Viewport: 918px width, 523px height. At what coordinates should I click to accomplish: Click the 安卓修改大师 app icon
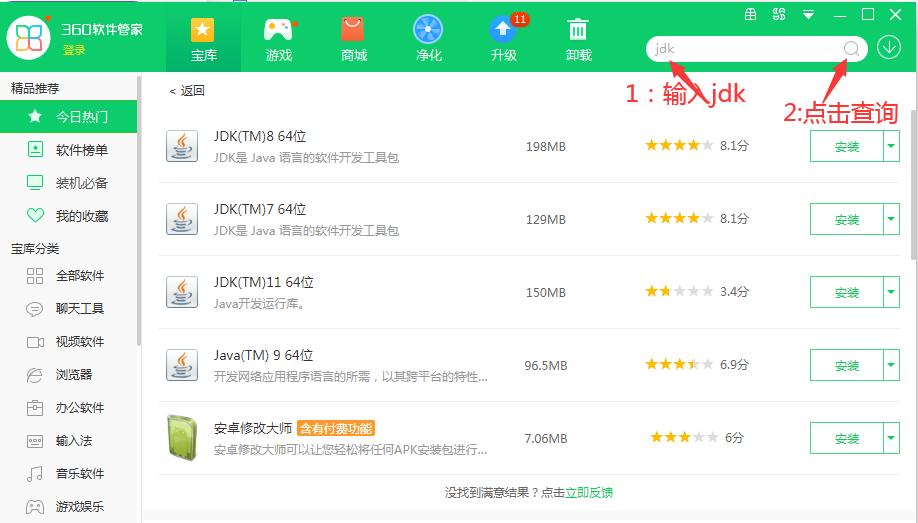(182, 437)
